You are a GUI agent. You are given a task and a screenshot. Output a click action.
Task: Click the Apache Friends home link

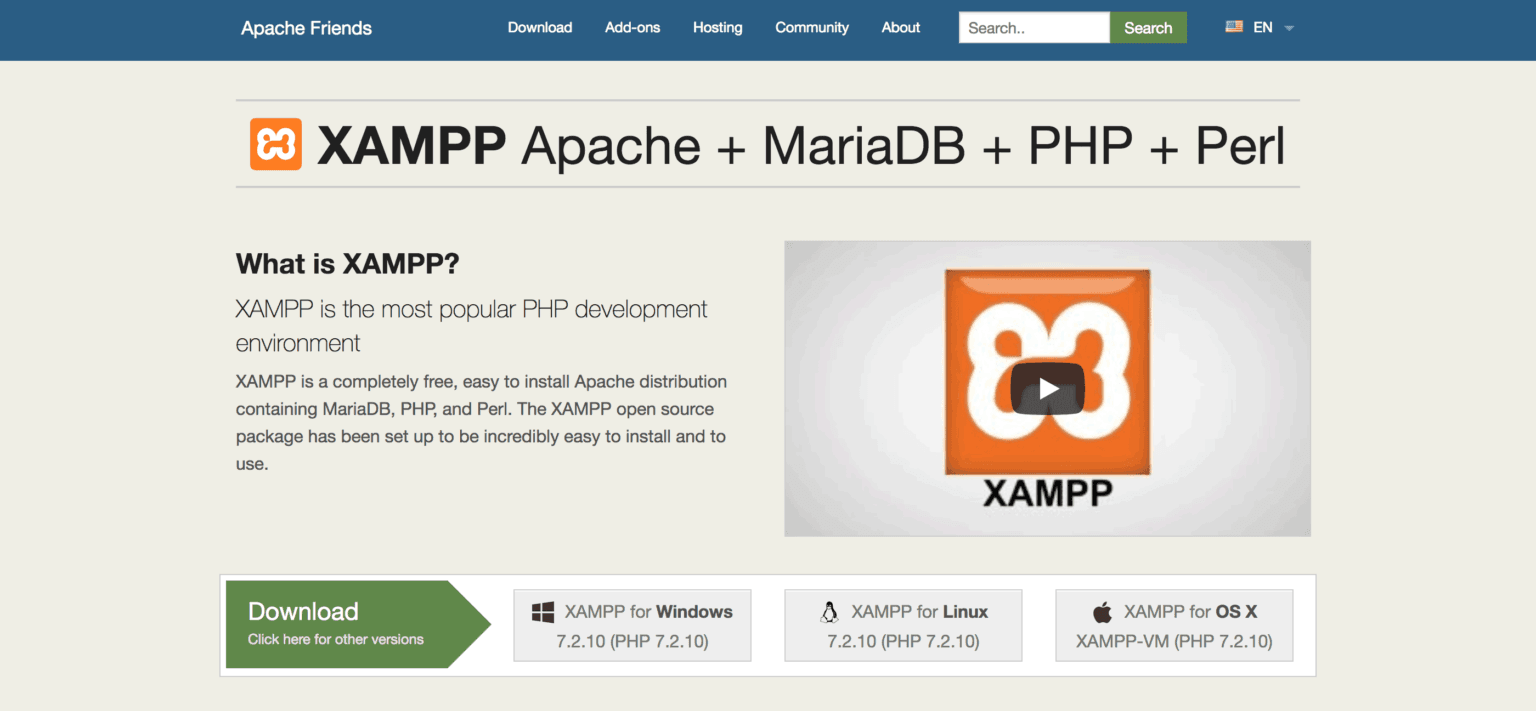pyautogui.click(x=306, y=28)
